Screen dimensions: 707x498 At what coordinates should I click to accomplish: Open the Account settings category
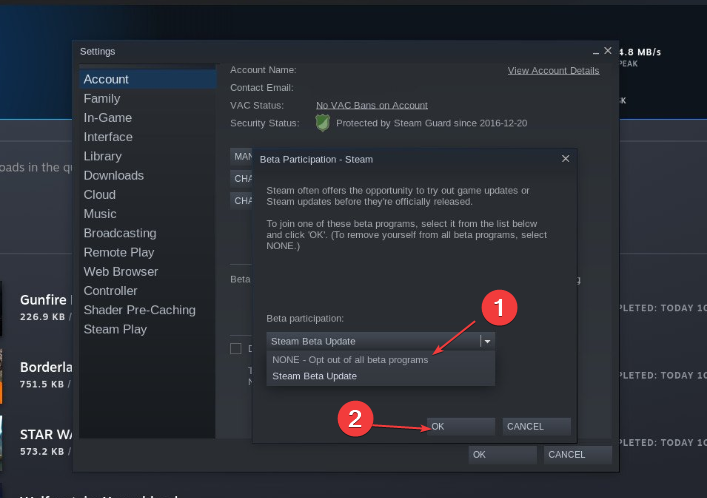[x=148, y=79]
